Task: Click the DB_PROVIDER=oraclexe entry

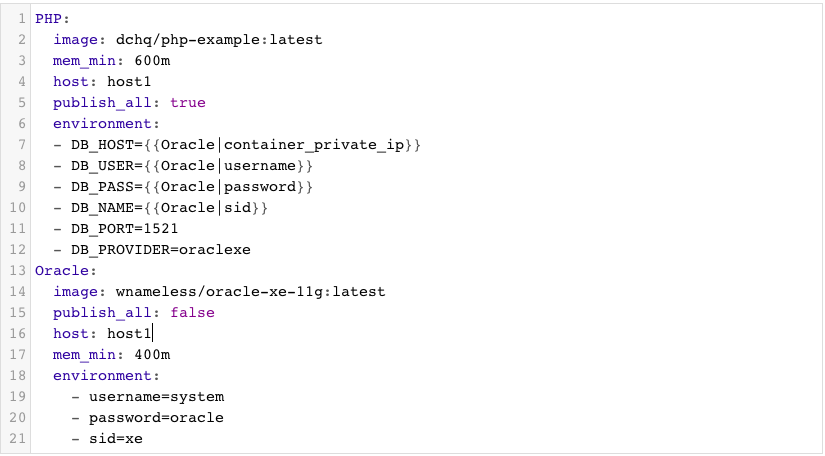Action: click(x=161, y=250)
